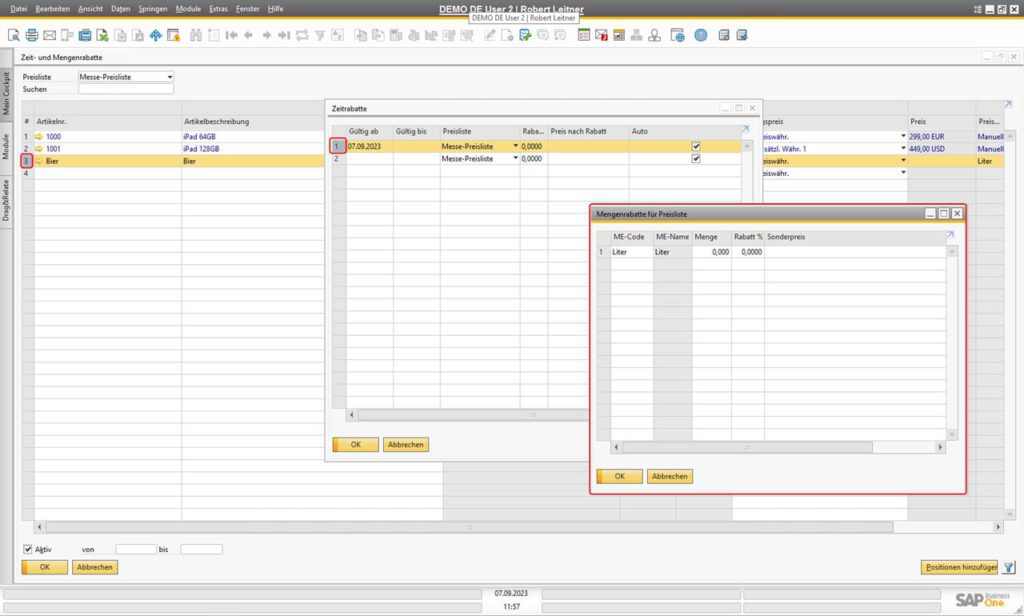Click the window-with-globe toolbar icon
Image resolution: width=1024 pixels, height=616 pixels.
[x=677, y=35]
